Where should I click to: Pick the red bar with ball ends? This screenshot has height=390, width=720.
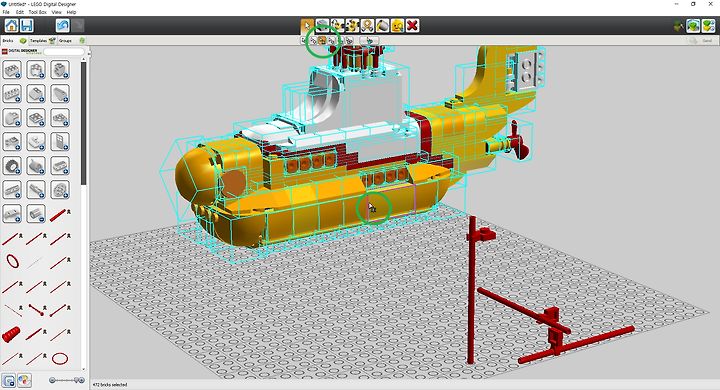tap(36, 310)
